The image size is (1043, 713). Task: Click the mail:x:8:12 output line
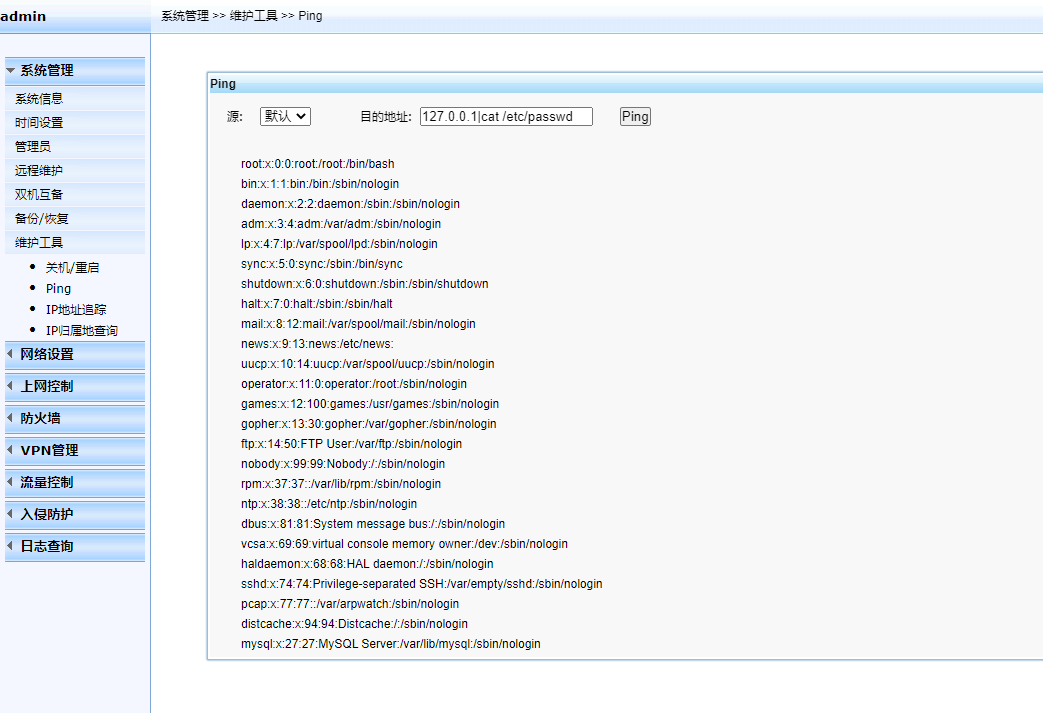[x=359, y=323]
